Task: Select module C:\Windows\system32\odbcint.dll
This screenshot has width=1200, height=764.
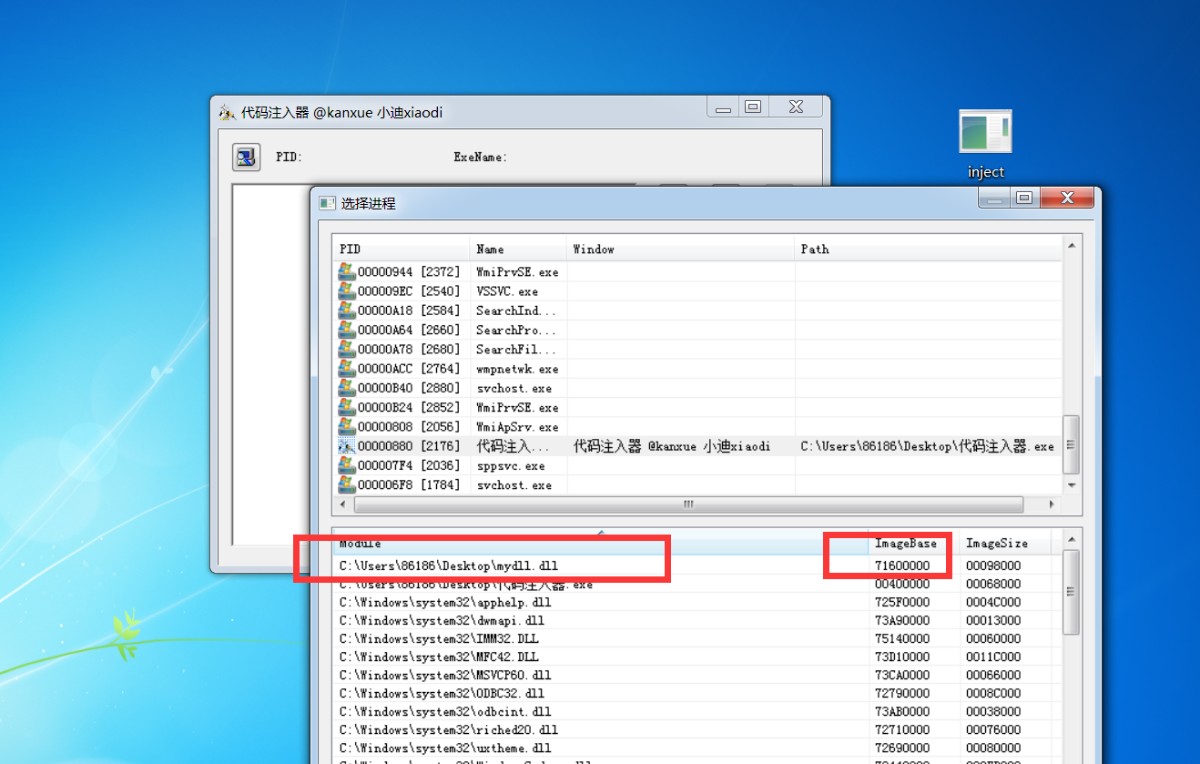Action: pyautogui.click(x=445, y=712)
